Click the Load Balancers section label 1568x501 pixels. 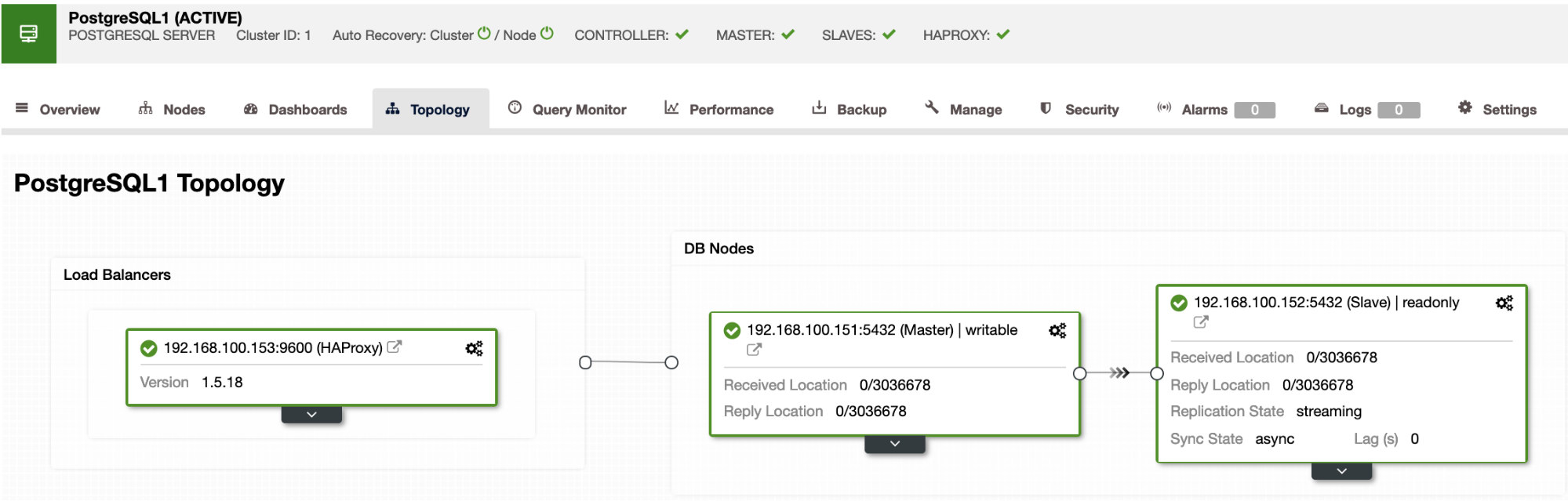(x=117, y=275)
